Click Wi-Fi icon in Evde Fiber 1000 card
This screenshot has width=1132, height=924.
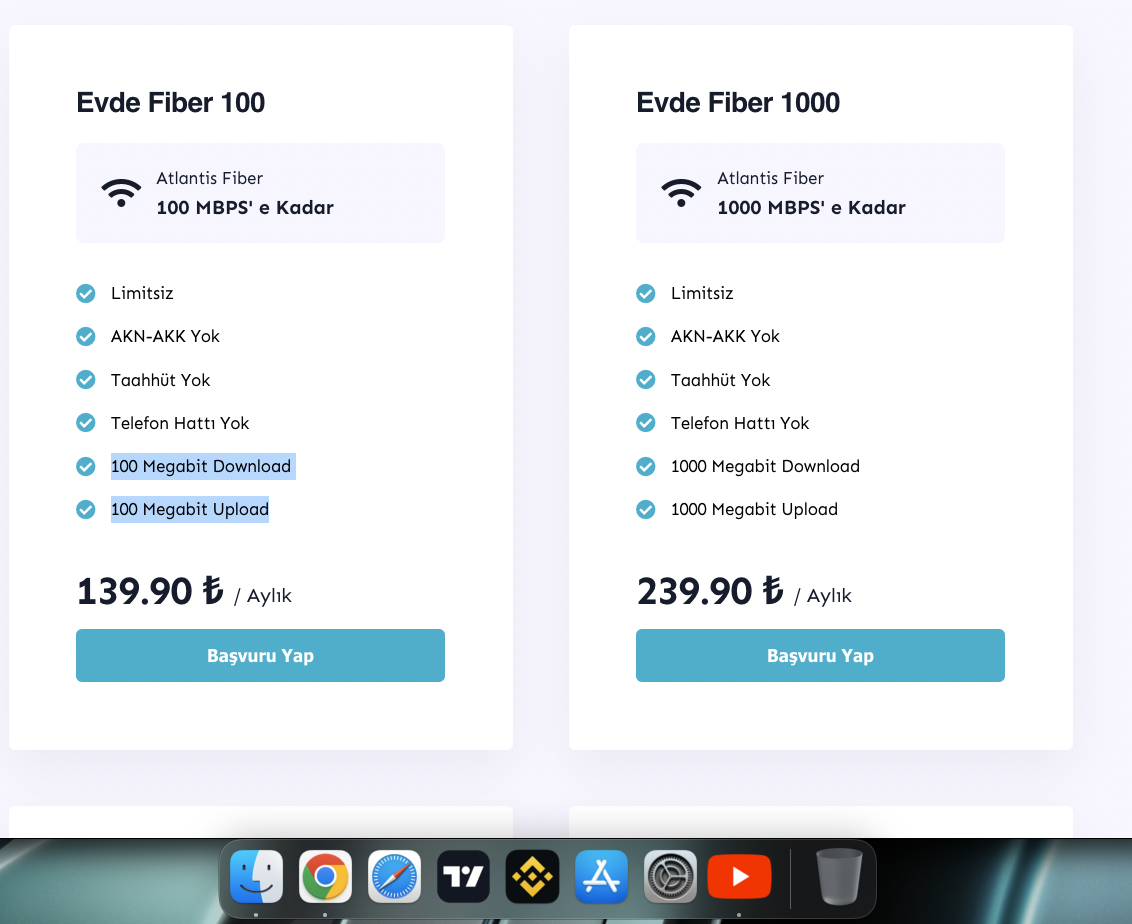(x=681, y=192)
